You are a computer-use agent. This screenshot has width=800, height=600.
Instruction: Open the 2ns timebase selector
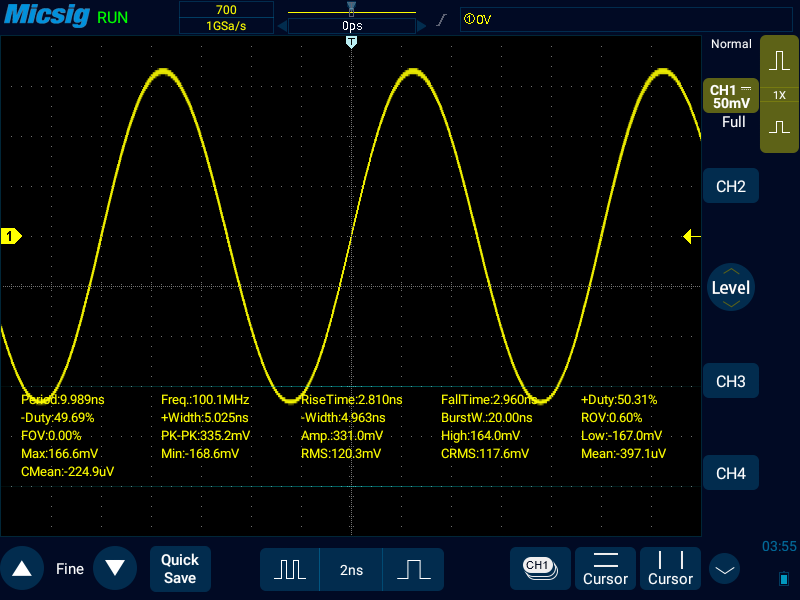[x=351, y=569]
